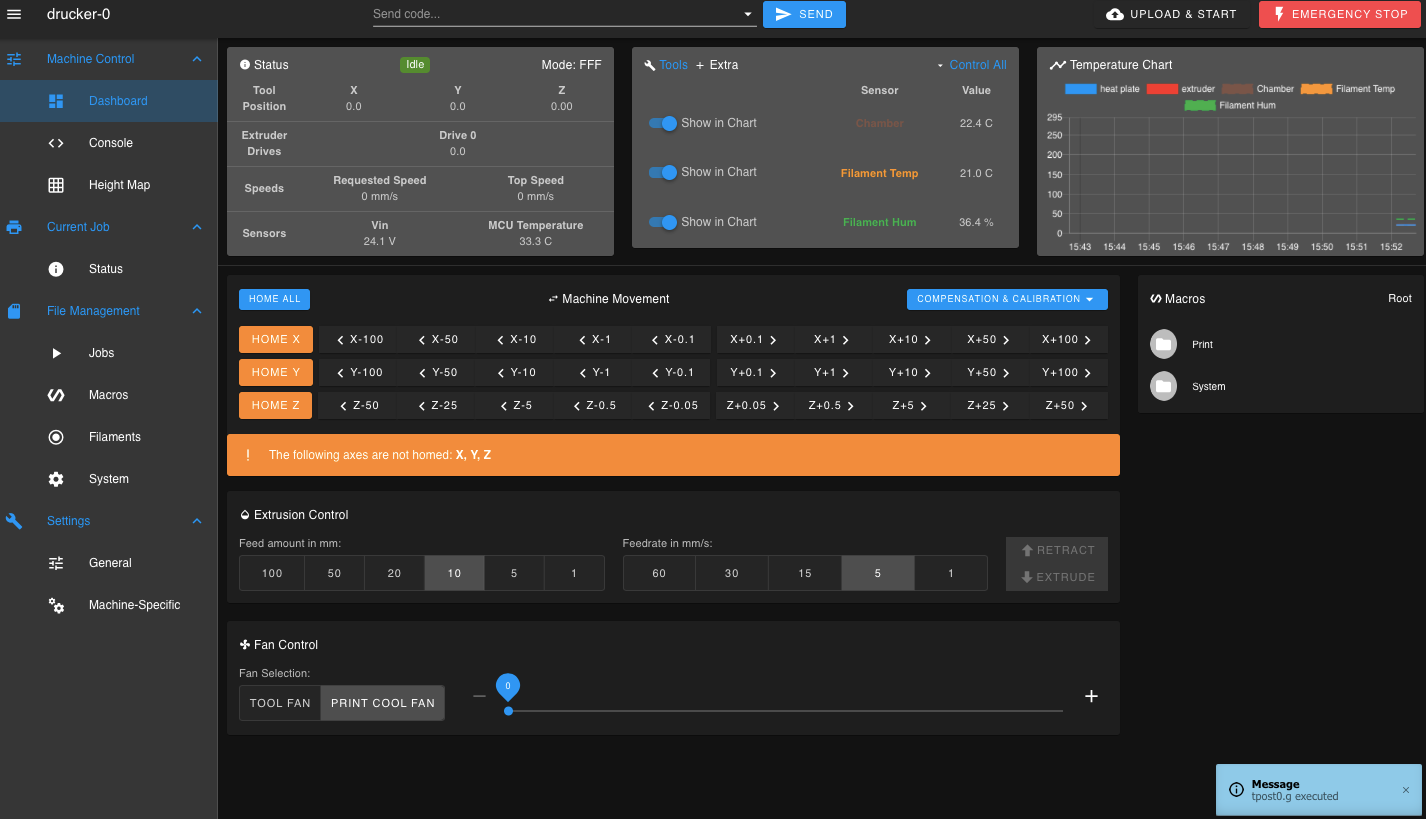
Task: Click the Upload & Start button
Action: tap(1171, 14)
